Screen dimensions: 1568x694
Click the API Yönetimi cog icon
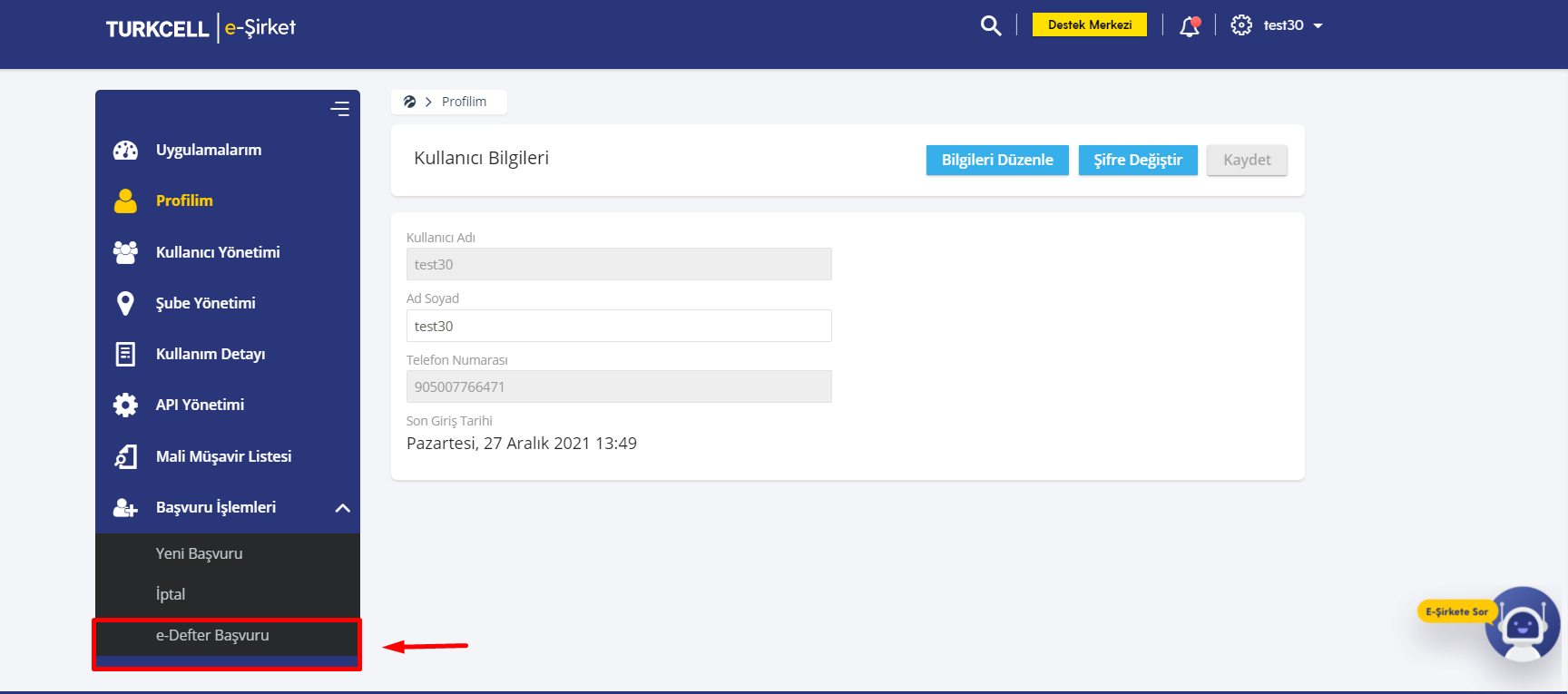tap(125, 405)
